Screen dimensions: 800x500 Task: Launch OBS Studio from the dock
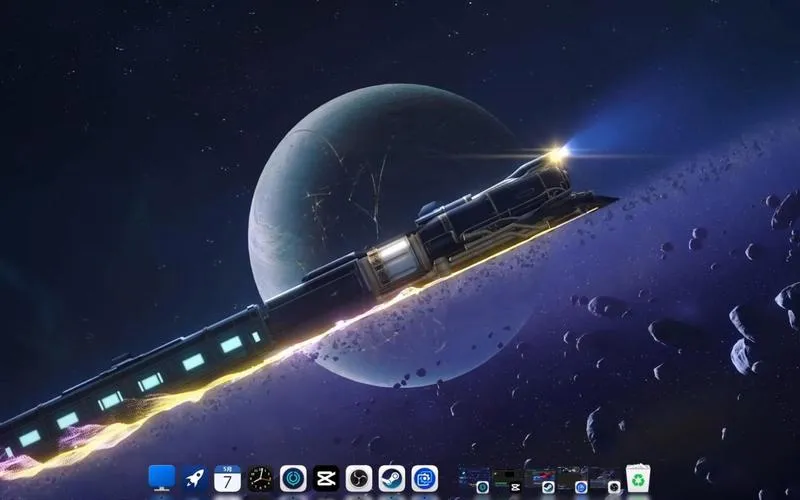point(359,479)
